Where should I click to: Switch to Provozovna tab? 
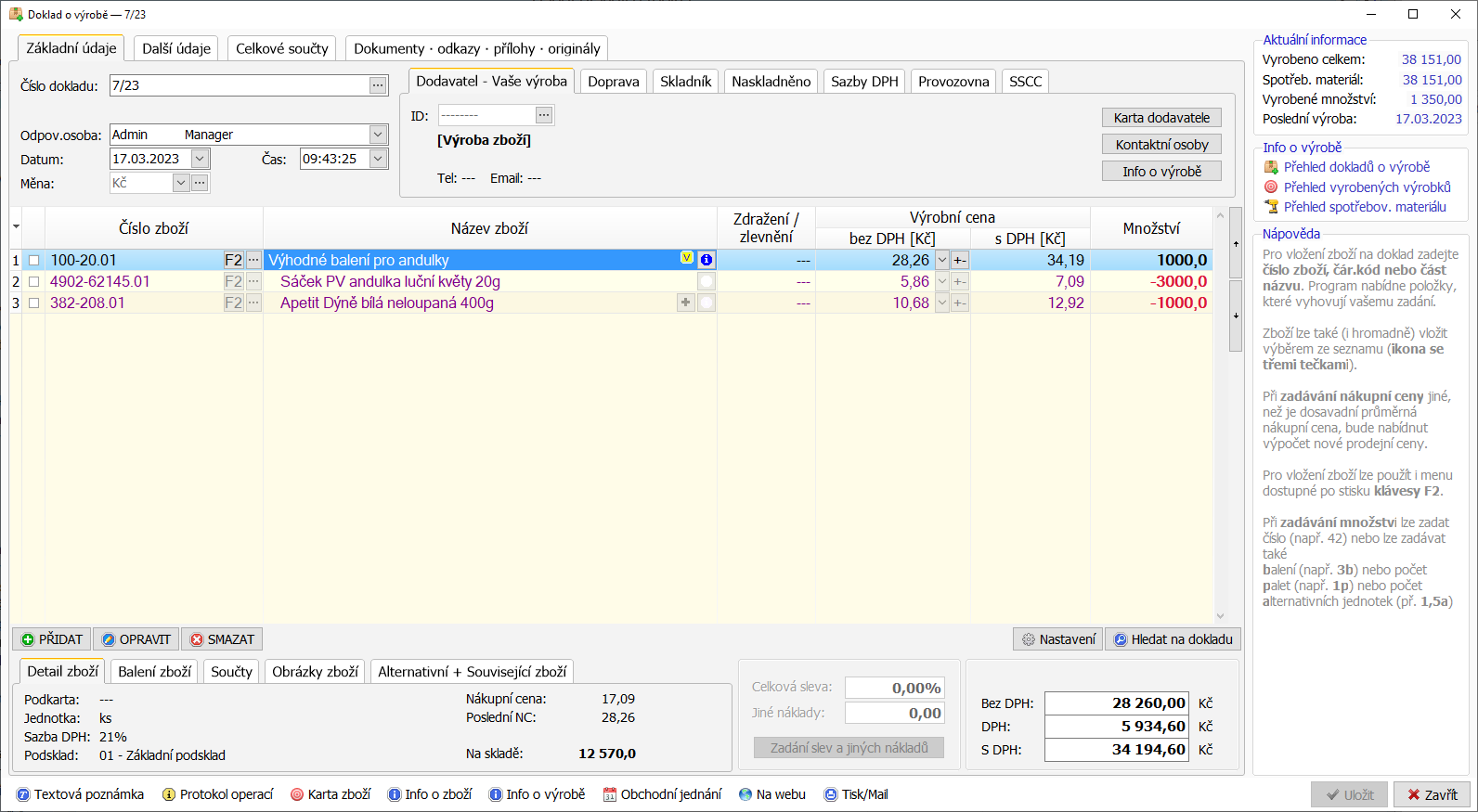(x=953, y=82)
